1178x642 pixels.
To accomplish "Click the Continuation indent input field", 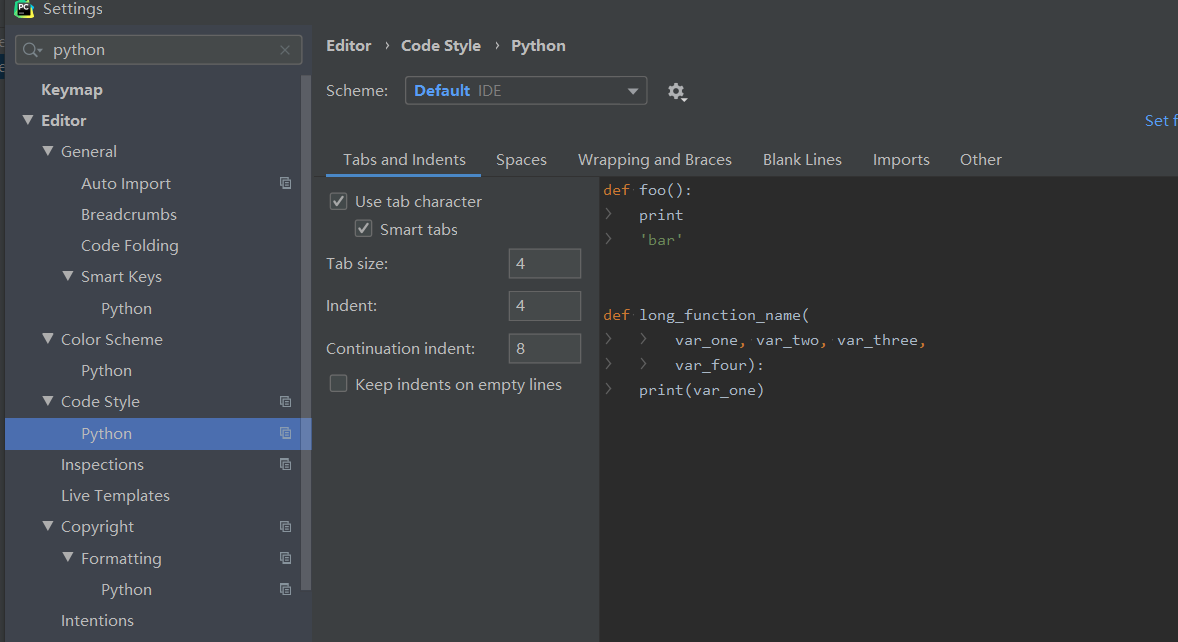I will [x=544, y=348].
